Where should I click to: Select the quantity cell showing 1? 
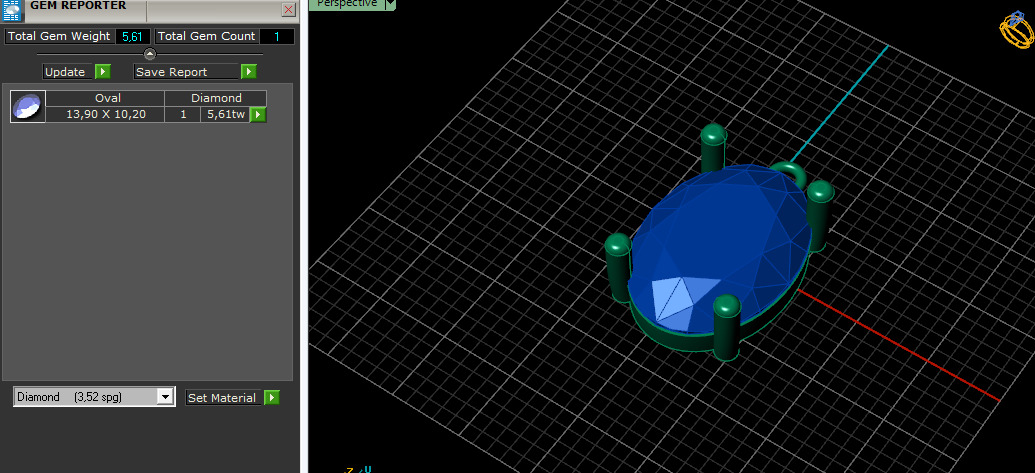[183, 115]
